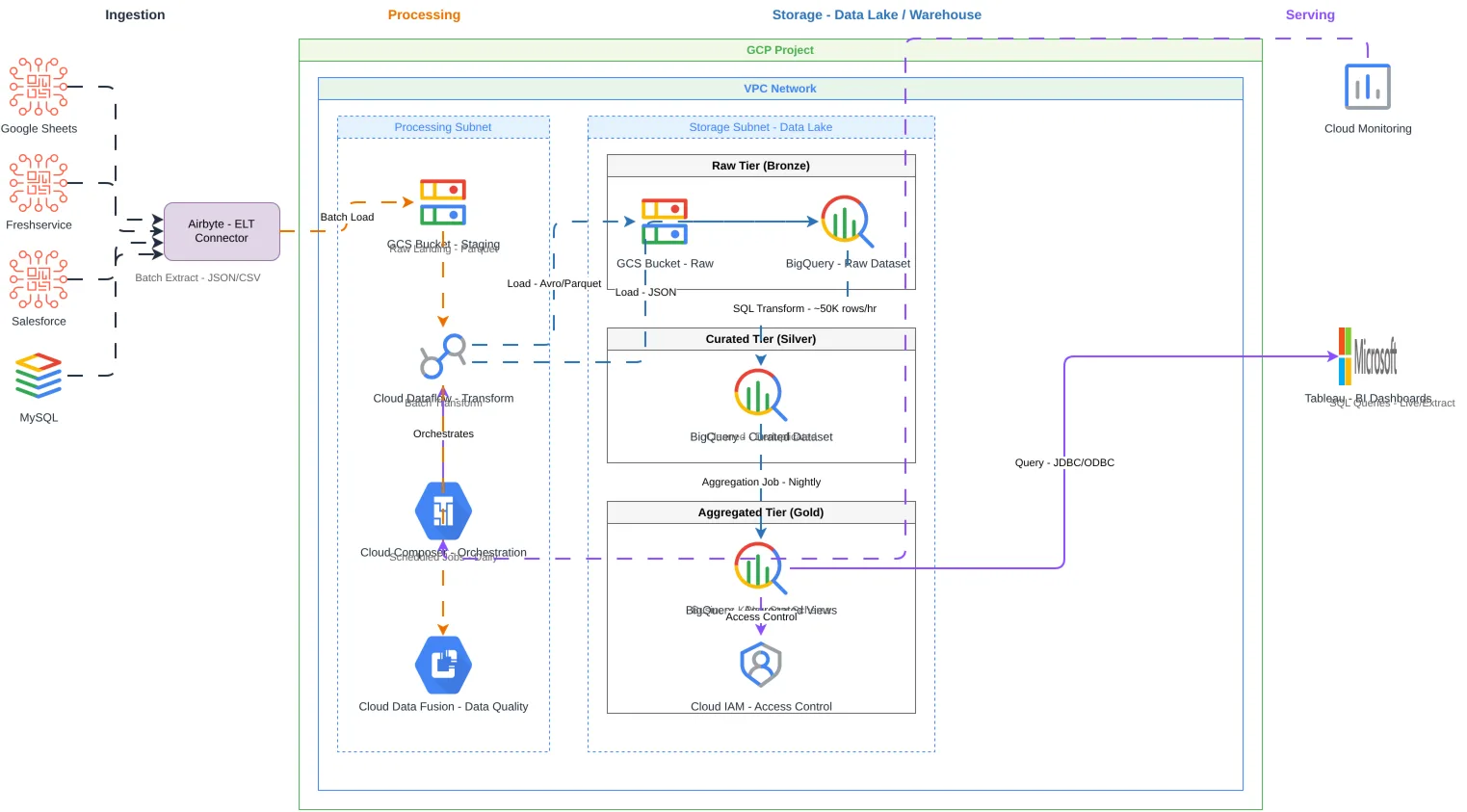The image size is (1467, 812).
Task: Select the Freshservice source icon
Action: point(39,183)
